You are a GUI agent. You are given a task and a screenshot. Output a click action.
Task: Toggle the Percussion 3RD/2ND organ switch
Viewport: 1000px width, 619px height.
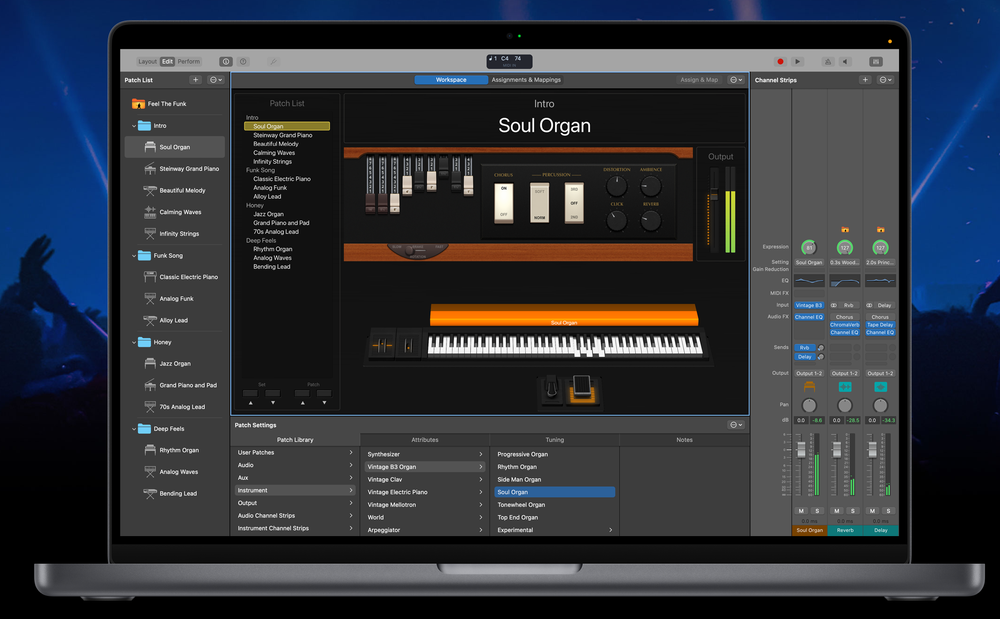point(574,203)
